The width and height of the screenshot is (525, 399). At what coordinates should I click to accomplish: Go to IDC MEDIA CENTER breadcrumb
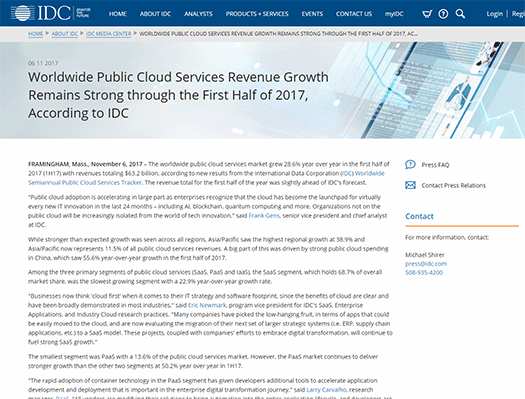[109, 34]
